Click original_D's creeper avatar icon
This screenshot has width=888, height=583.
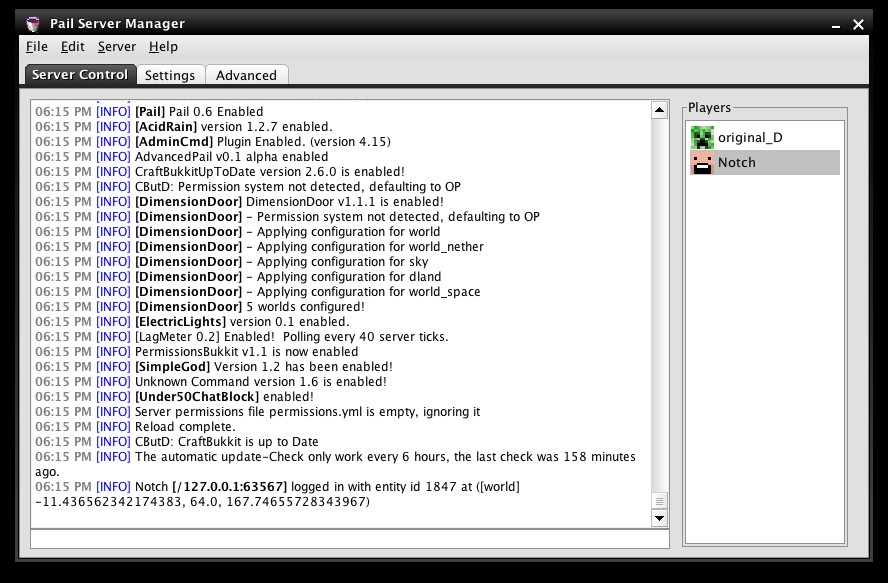click(703, 138)
